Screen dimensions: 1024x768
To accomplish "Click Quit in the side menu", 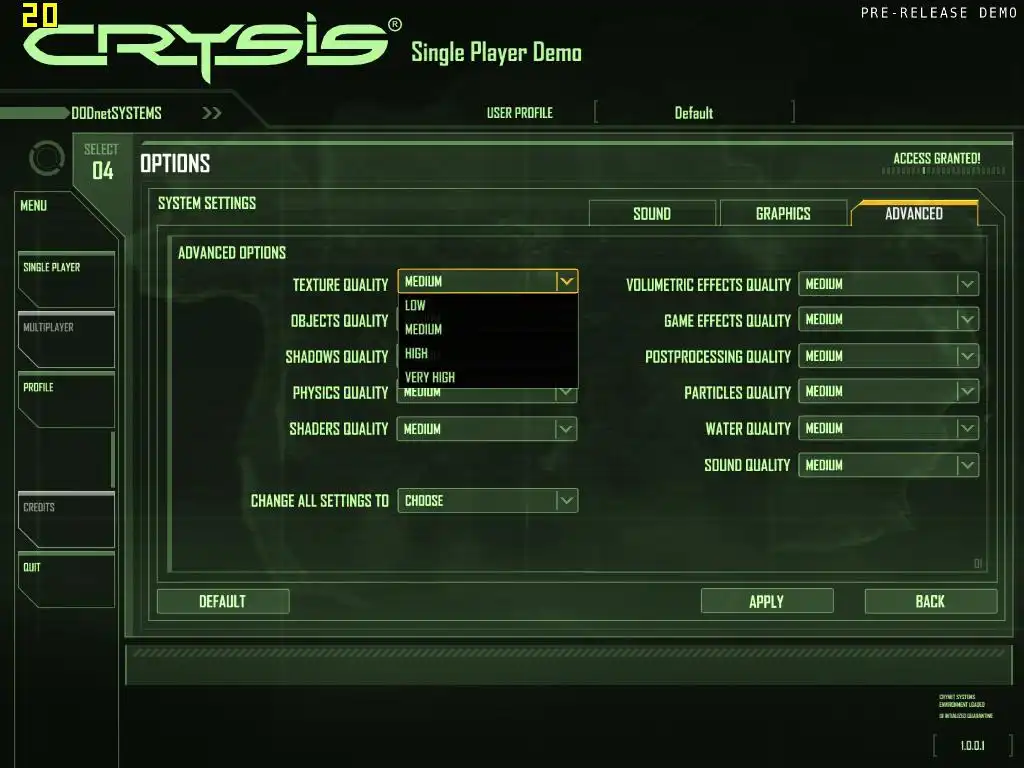I will click(67, 580).
